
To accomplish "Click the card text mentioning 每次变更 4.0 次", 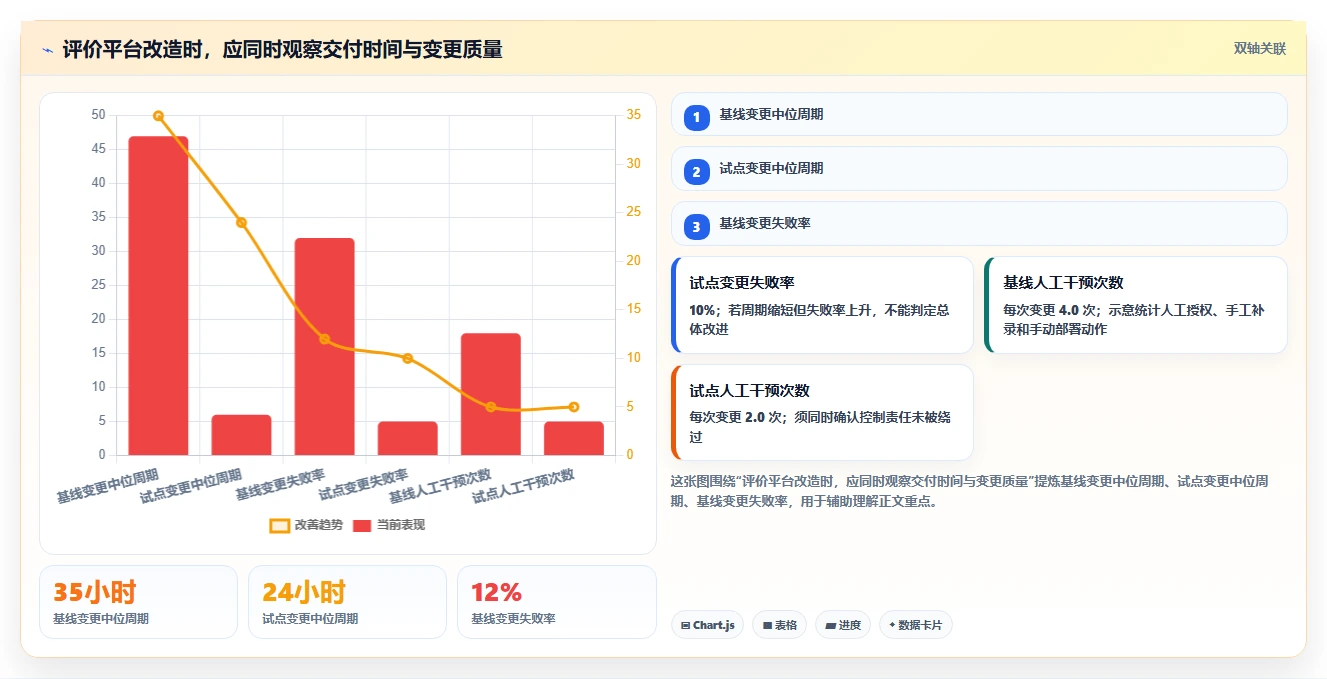I will click(1134, 320).
